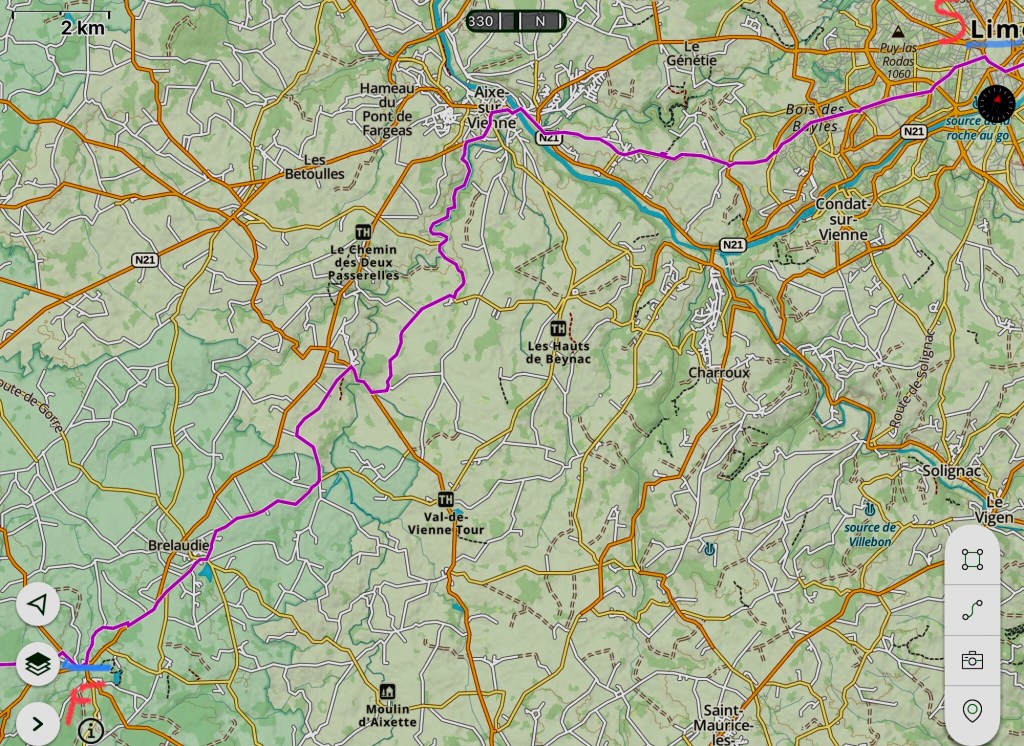Tap the 330 N heading indicator
This screenshot has height=746, width=1024.
(x=515, y=21)
